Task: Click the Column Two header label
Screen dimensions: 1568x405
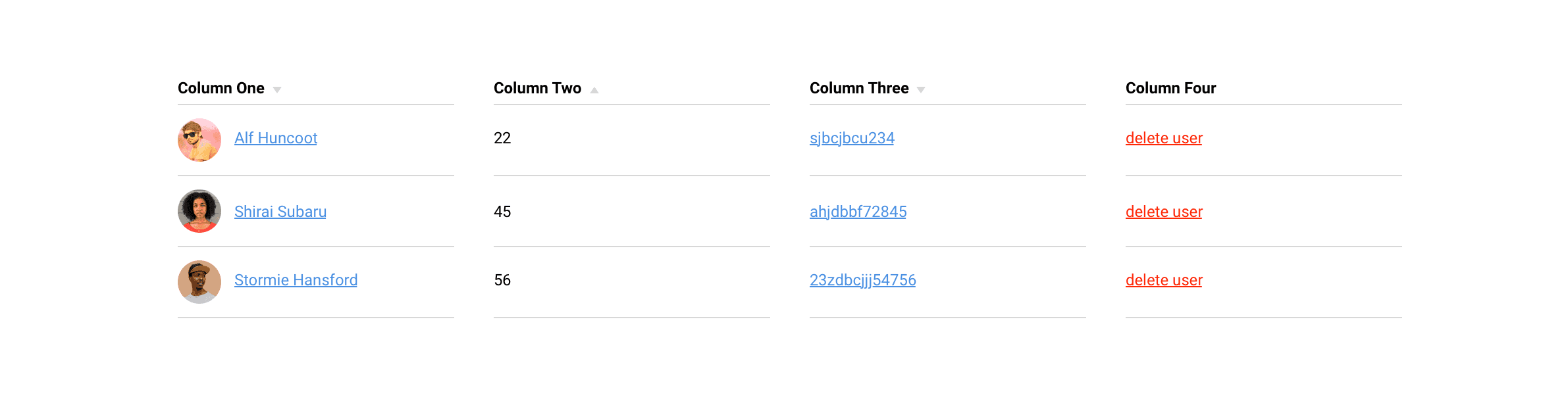Action: coord(537,88)
